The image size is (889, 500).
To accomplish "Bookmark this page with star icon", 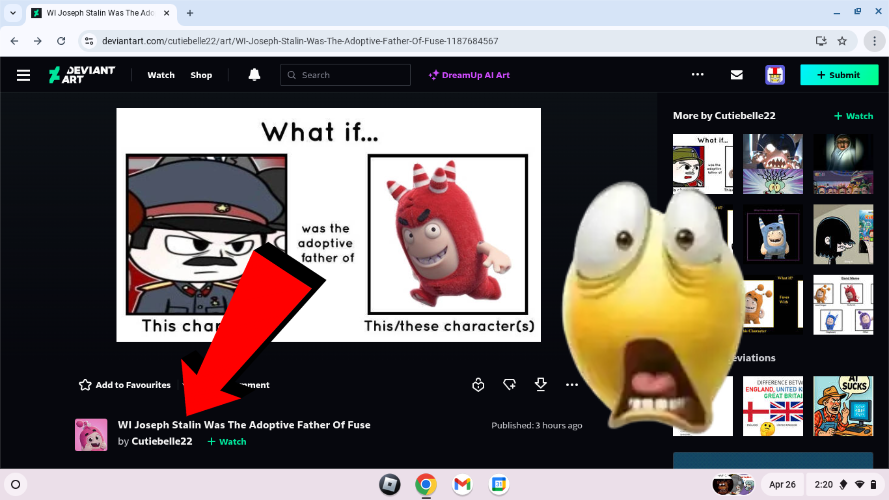I will [x=842, y=41].
